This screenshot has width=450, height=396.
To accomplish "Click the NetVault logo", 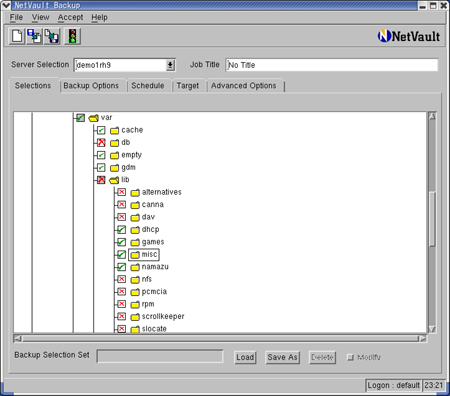I will click(409, 36).
